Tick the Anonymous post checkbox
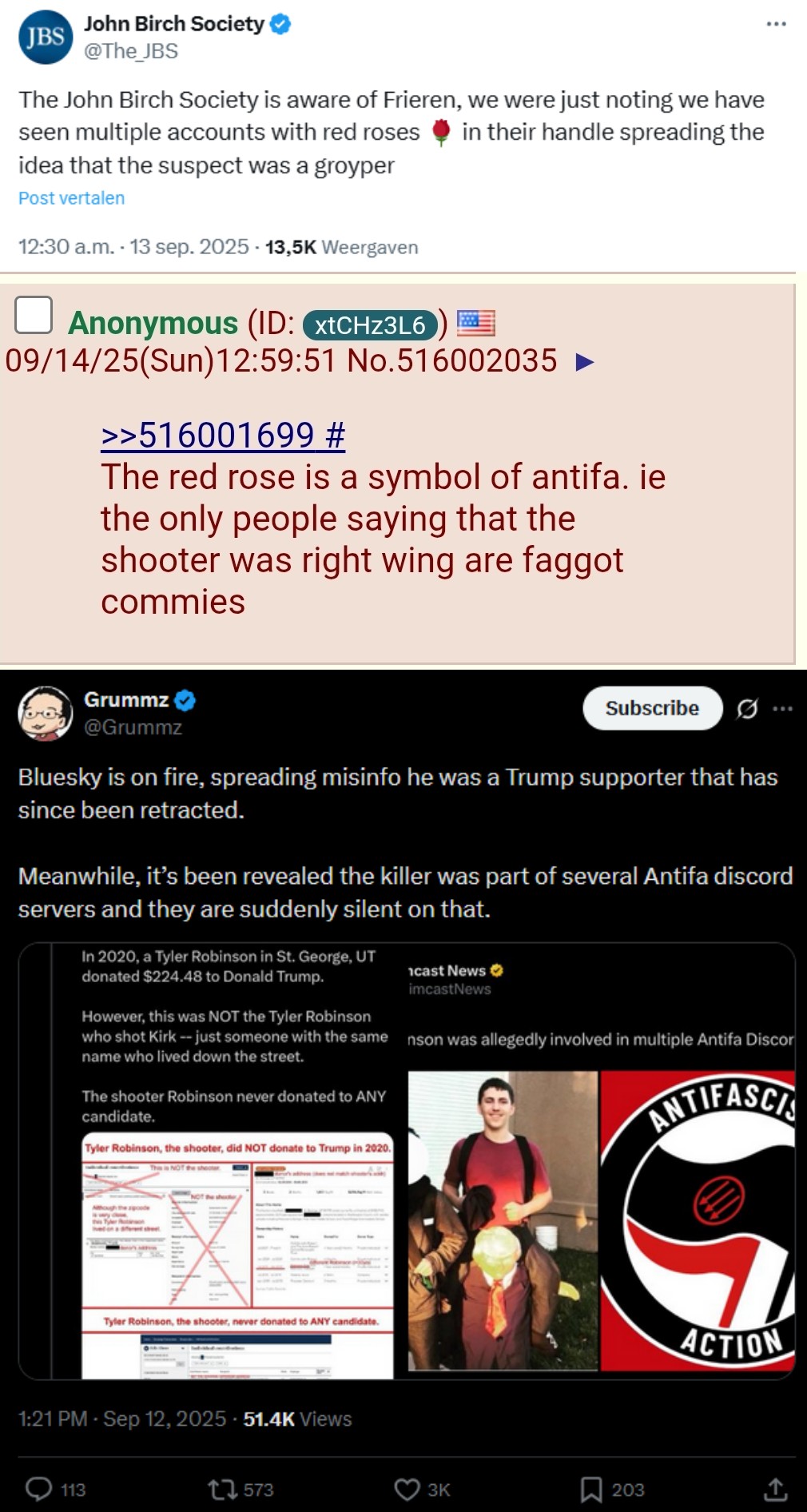 tap(34, 314)
